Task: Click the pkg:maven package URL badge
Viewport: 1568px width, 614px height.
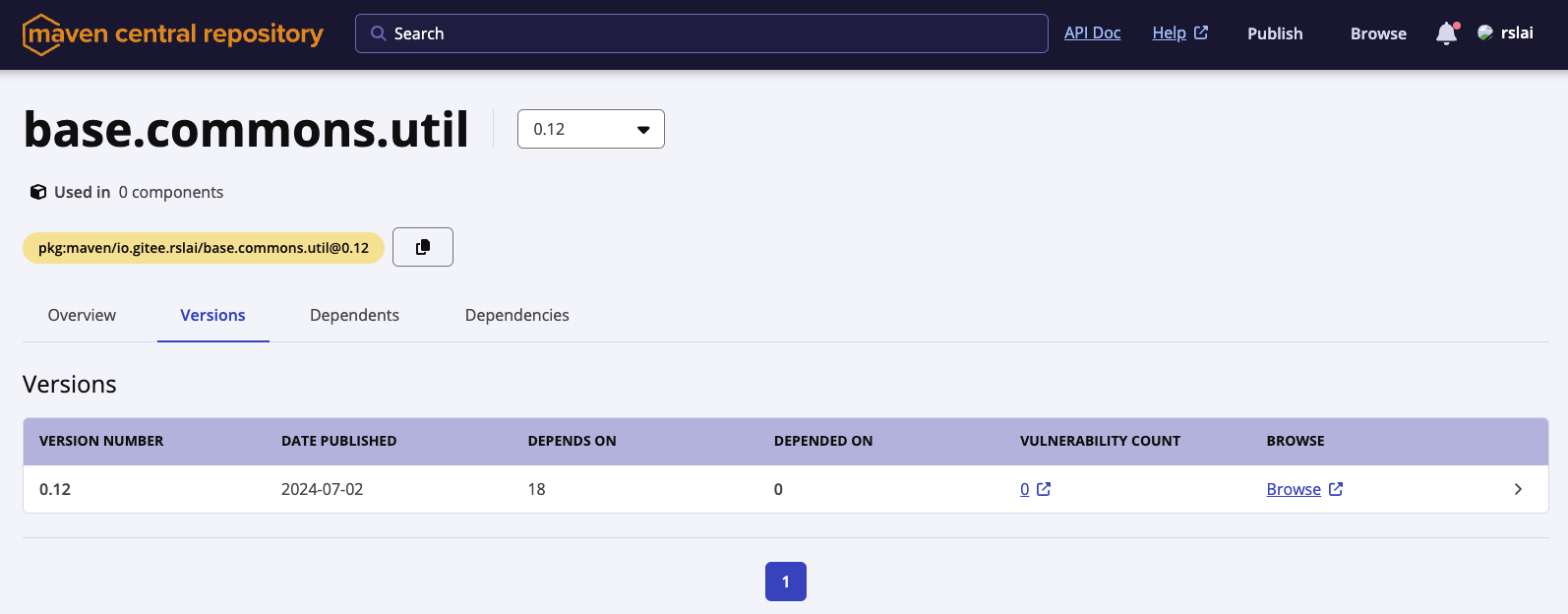Action: (x=204, y=248)
